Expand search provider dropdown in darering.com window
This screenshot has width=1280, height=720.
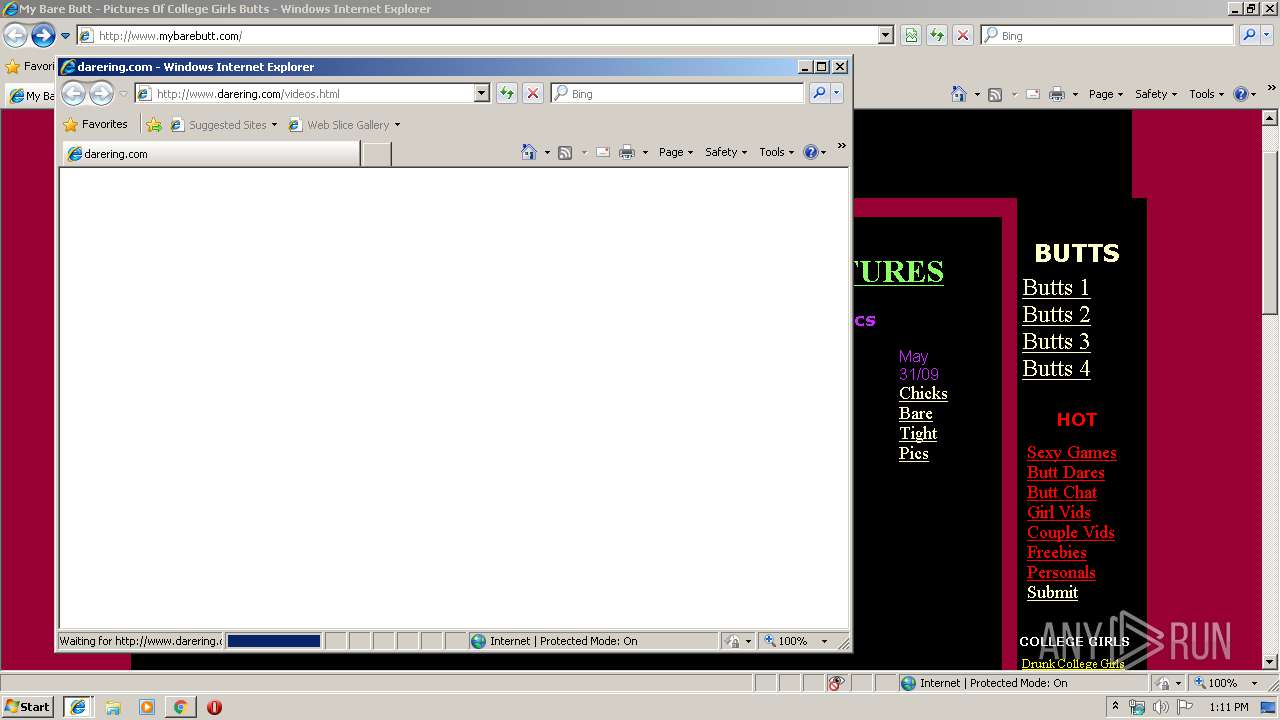(837, 93)
